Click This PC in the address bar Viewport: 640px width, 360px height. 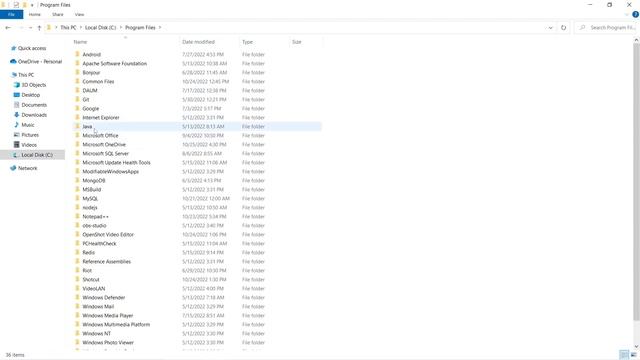(68, 28)
